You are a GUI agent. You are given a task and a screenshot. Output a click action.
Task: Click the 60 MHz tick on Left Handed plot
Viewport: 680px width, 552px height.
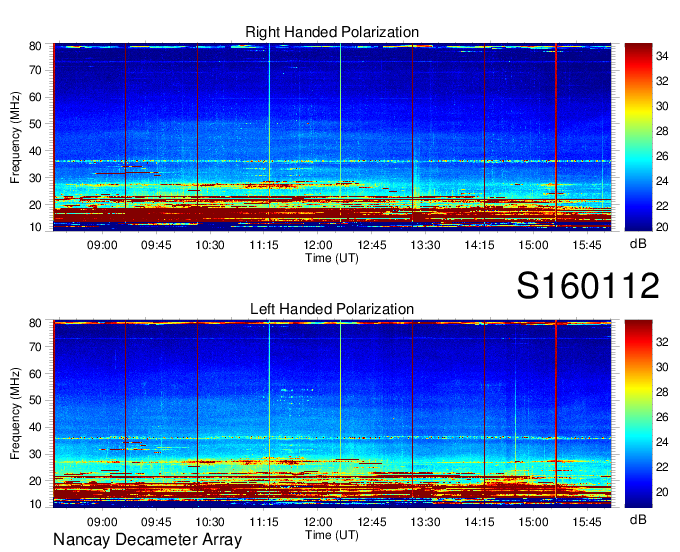[x=35, y=373]
